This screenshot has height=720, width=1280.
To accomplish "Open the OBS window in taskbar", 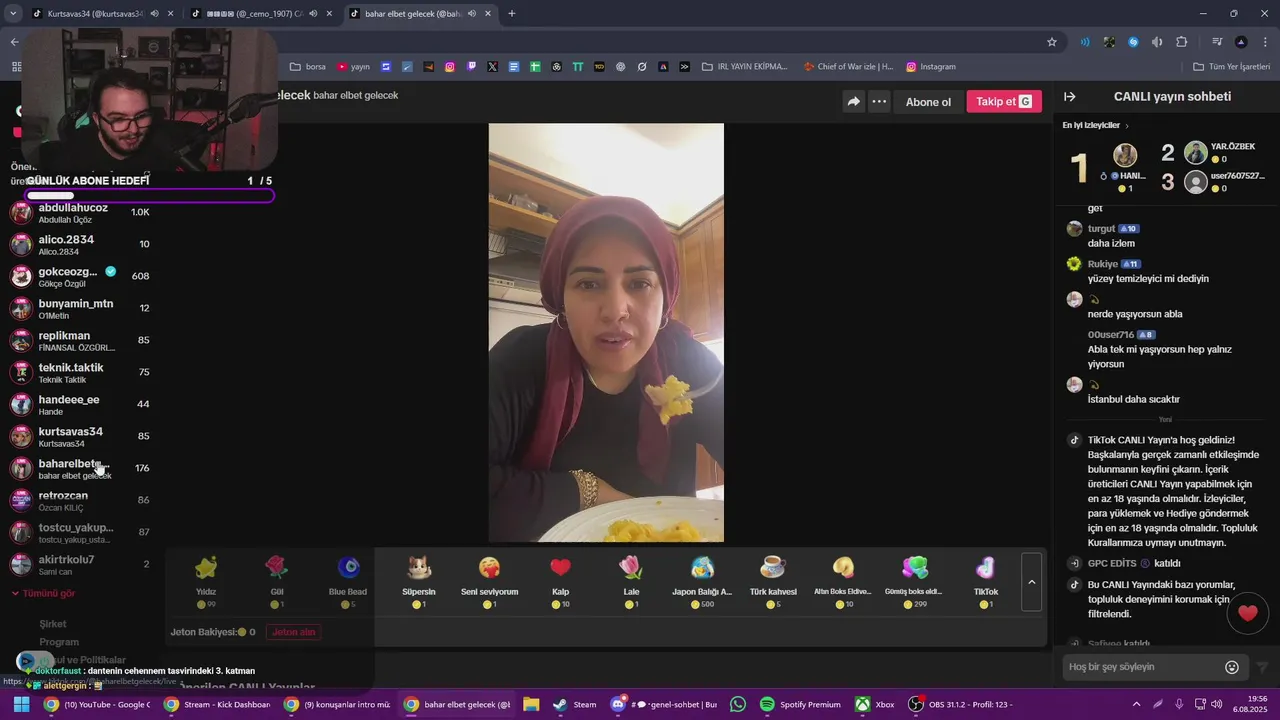I will [960, 704].
